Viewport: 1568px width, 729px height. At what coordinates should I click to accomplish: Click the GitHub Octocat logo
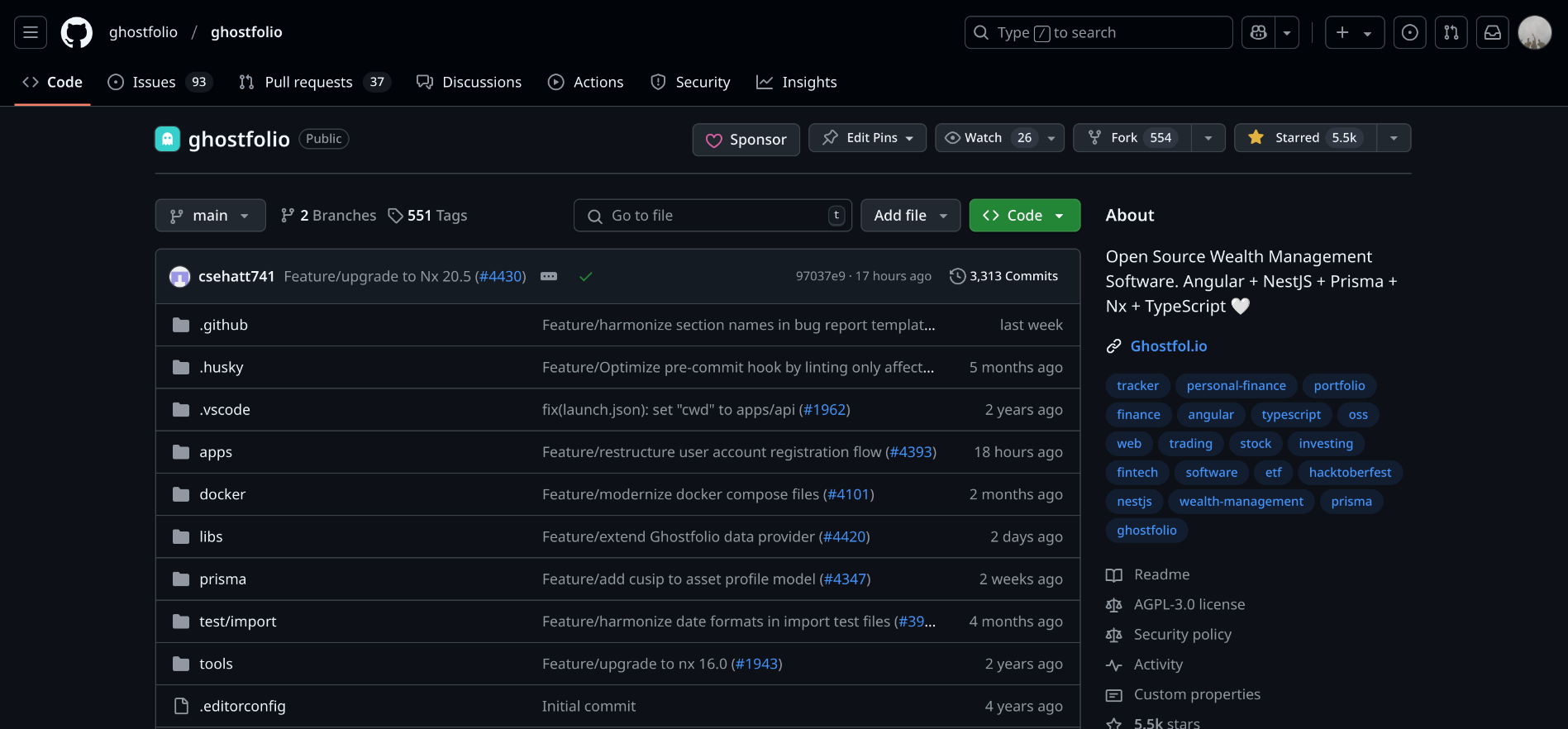tap(77, 32)
